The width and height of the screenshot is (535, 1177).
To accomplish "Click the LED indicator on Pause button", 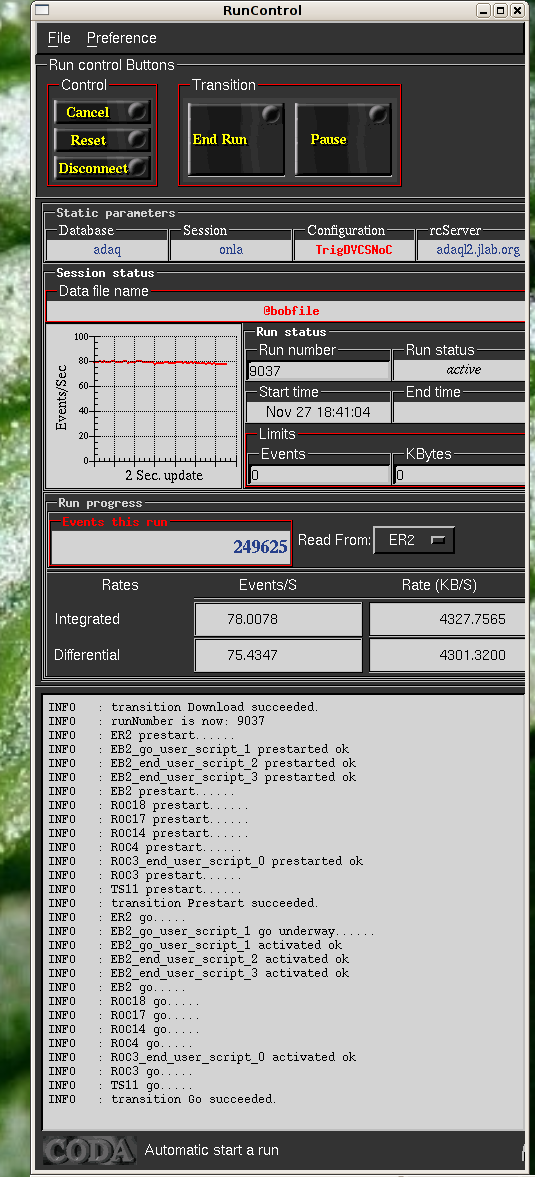I will click(x=379, y=114).
